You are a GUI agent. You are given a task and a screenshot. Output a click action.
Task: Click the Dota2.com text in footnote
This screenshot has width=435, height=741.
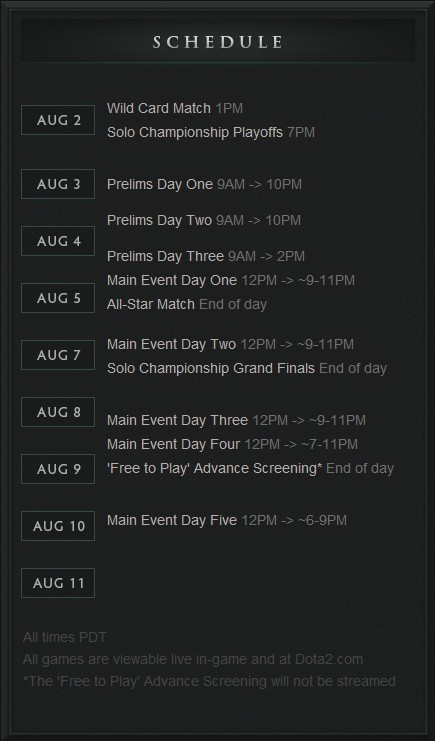coord(329,659)
